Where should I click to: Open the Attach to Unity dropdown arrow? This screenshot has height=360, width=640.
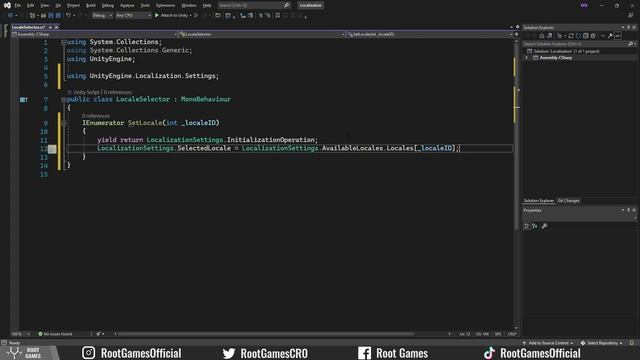[191, 16]
